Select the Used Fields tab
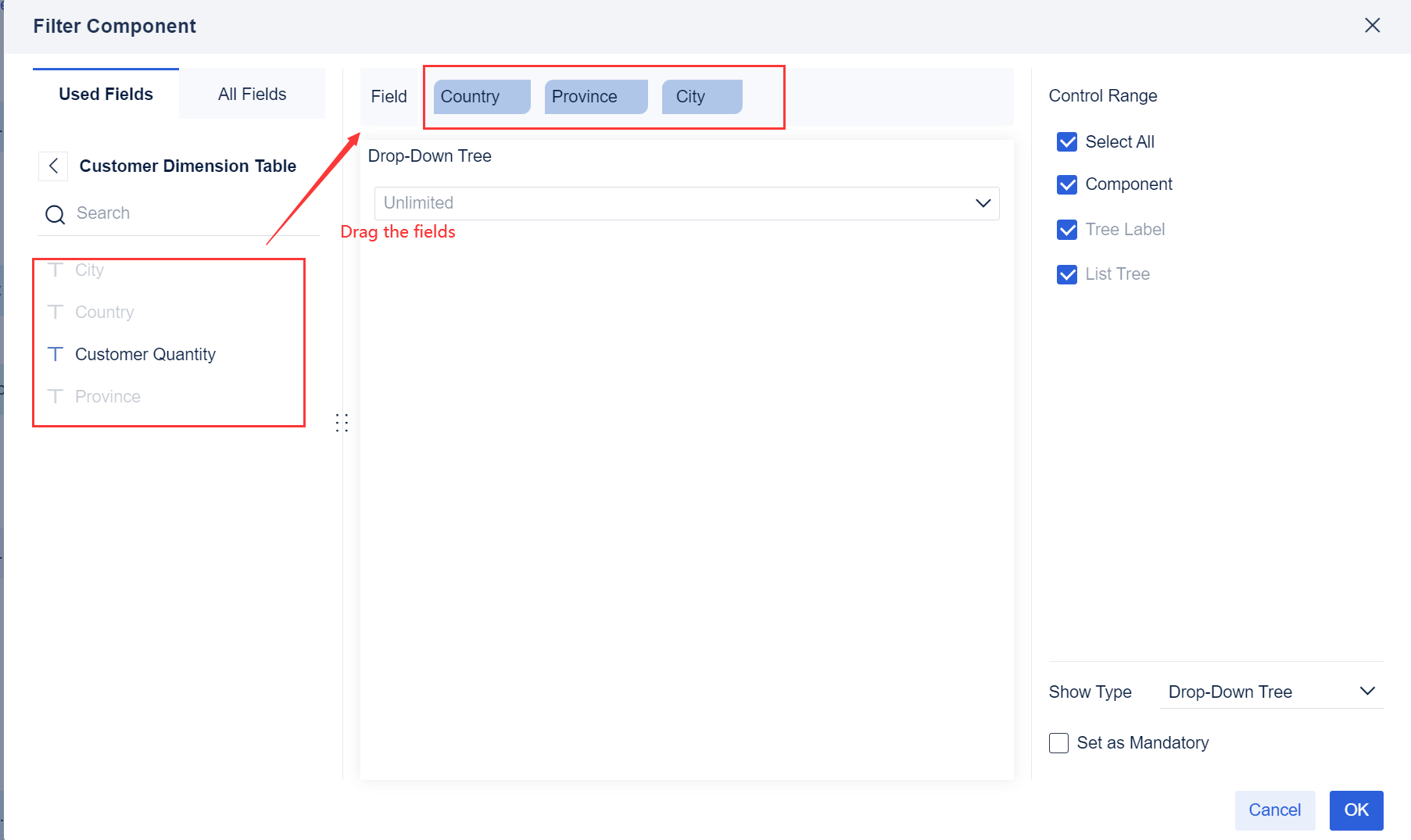 pos(106,93)
